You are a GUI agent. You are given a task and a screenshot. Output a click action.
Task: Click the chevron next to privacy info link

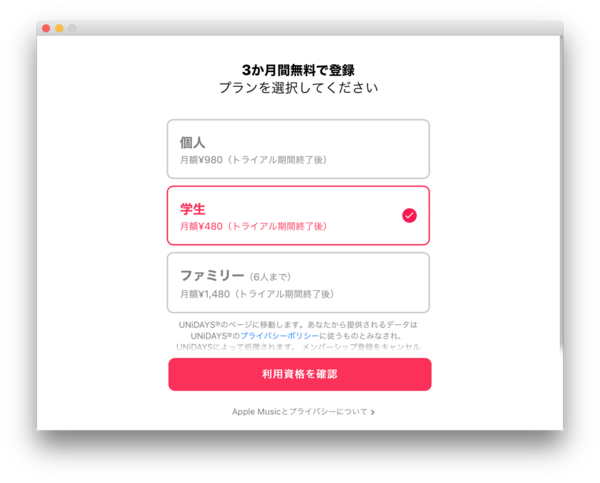372,412
